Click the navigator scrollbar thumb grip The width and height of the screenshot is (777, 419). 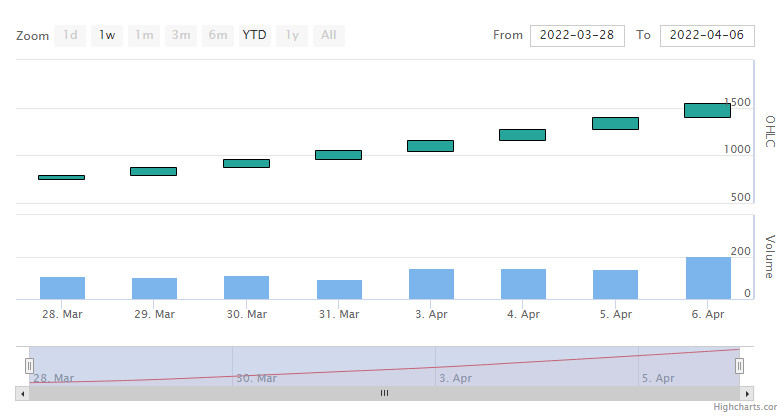tap(385, 393)
